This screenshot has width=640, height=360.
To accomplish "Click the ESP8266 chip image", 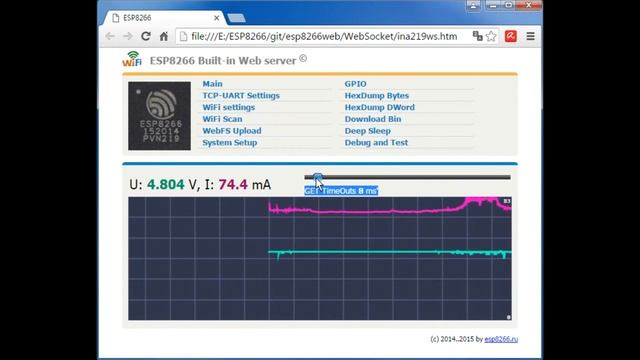I will click(159, 116).
